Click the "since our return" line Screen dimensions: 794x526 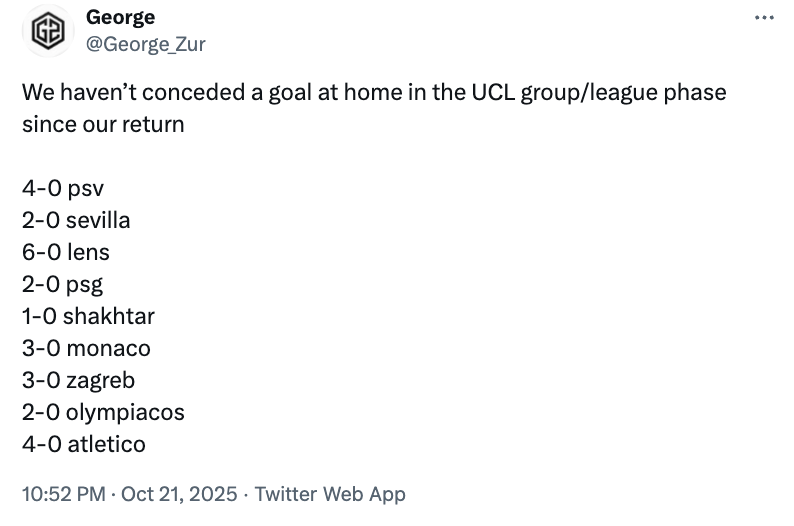tap(103, 125)
